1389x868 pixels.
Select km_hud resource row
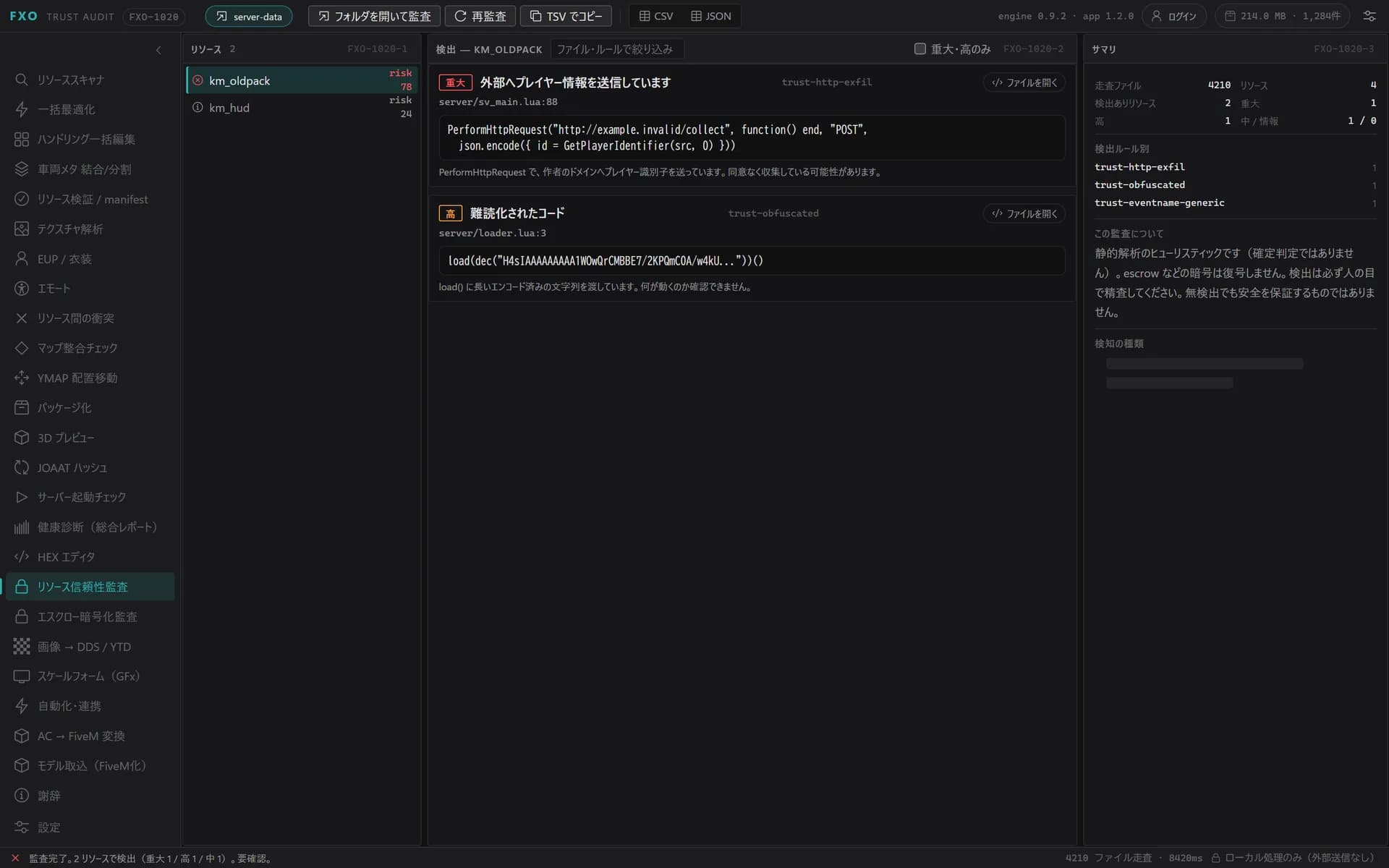302,108
